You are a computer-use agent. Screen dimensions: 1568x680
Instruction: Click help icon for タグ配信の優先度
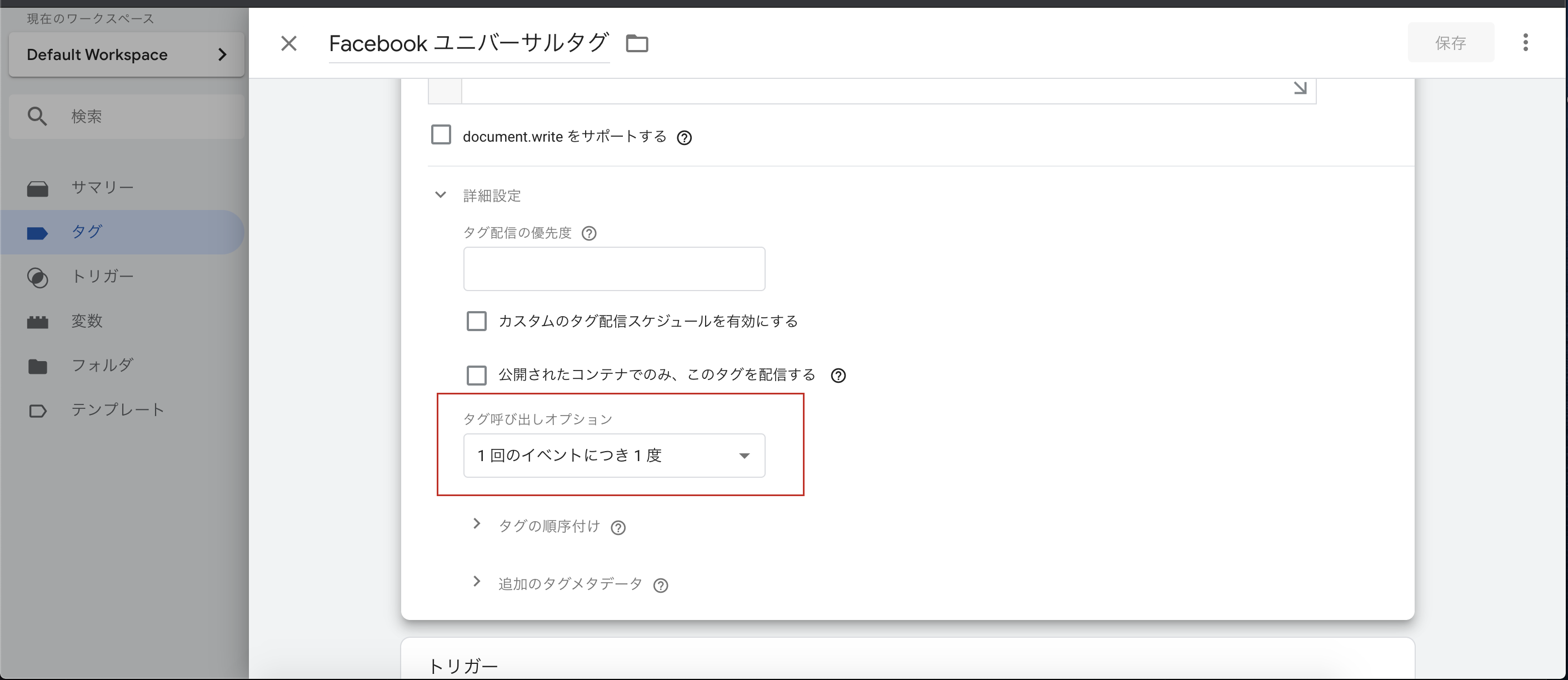(588, 233)
